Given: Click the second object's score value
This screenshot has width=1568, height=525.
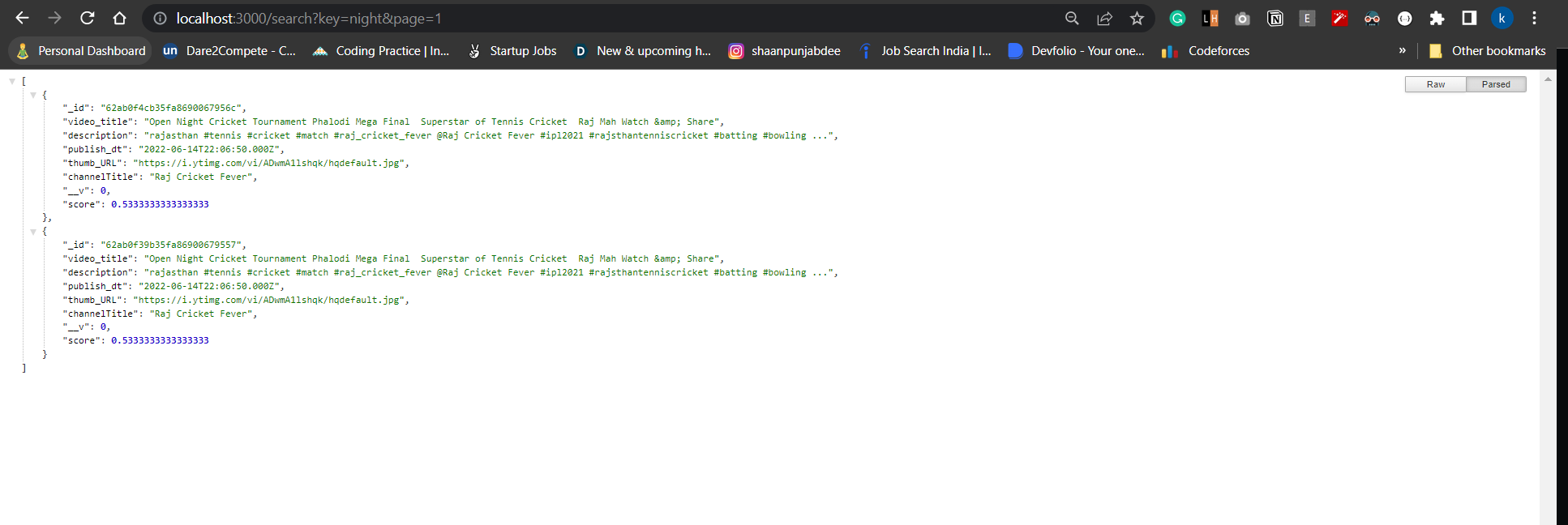Looking at the screenshot, I should pyautogui.click(x=160, y=340).
